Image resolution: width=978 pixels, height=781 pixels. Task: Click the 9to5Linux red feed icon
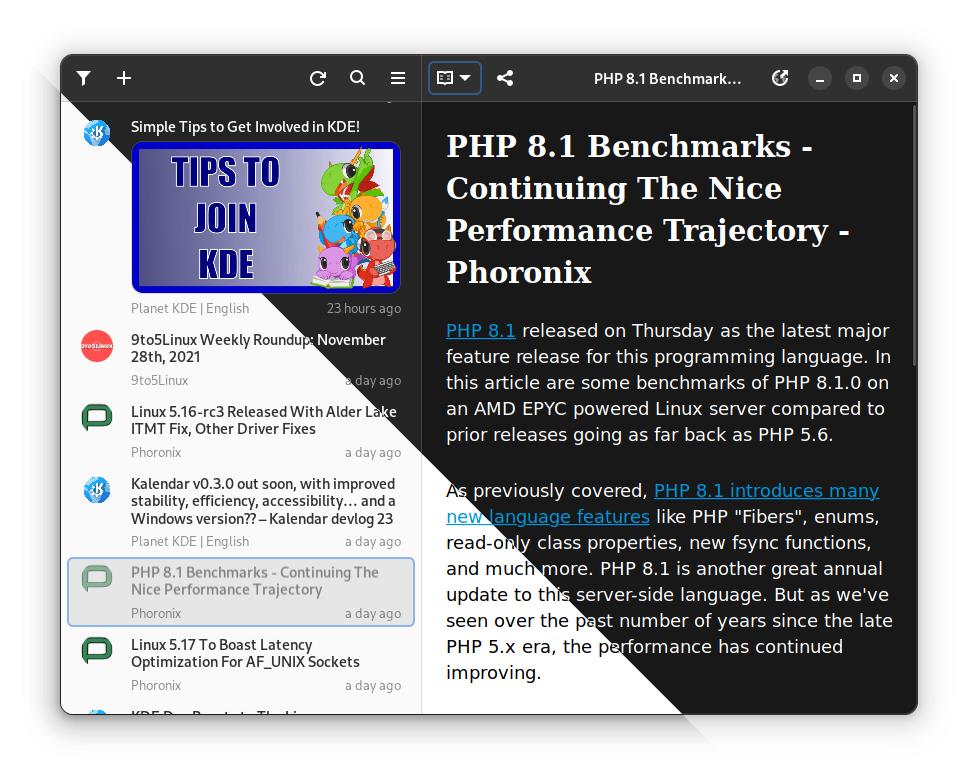(x=97, y=346)
